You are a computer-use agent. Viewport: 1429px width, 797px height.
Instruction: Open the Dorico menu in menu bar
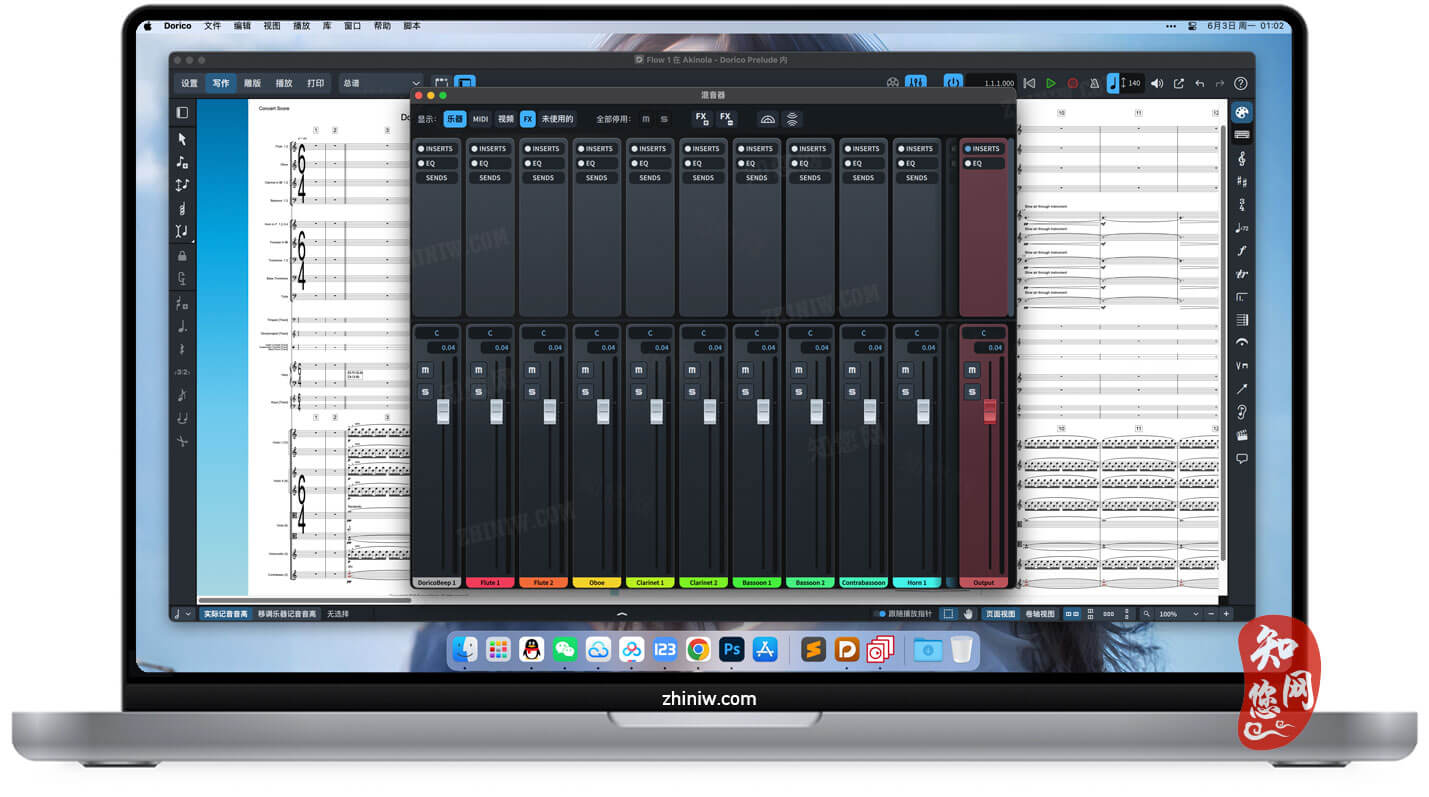(177, 26)
